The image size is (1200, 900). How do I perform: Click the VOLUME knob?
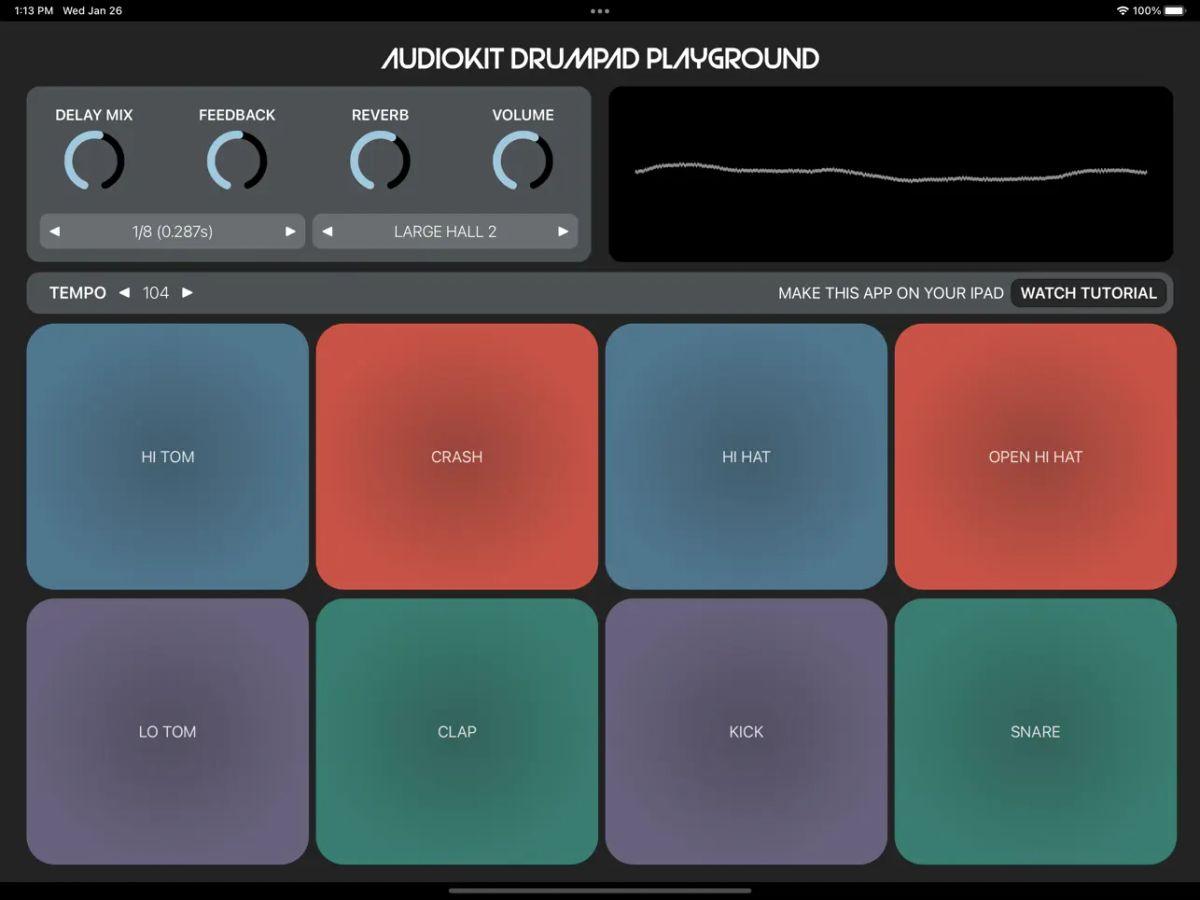click(x=523, y=160)
